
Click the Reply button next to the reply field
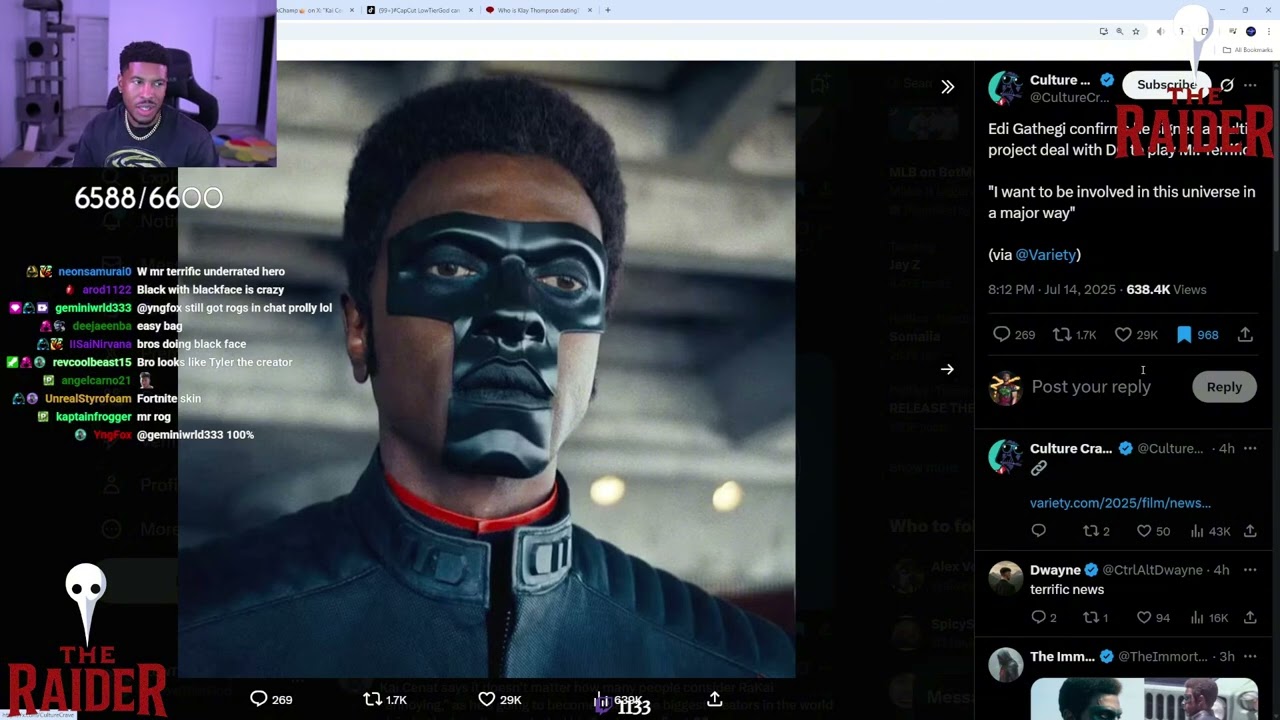[x=1224, y=387]
